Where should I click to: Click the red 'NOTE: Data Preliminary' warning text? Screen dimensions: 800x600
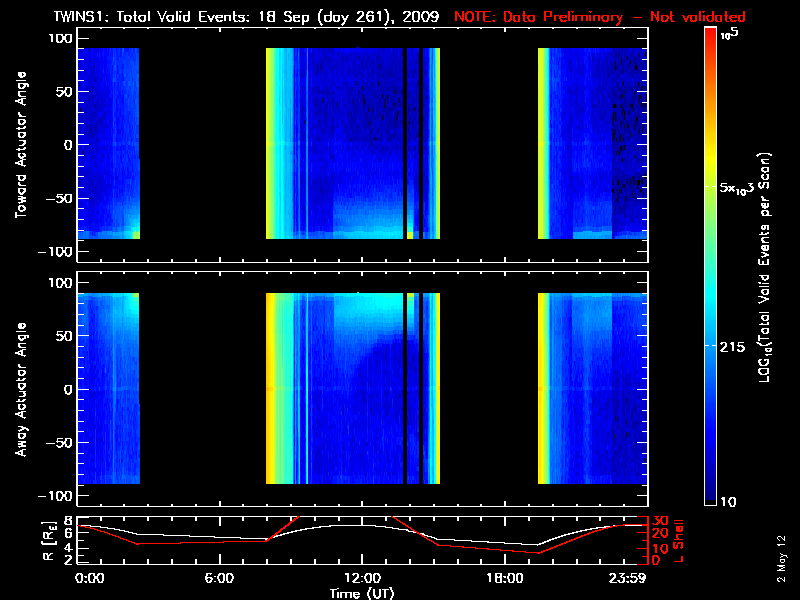(x=538, y=17)
